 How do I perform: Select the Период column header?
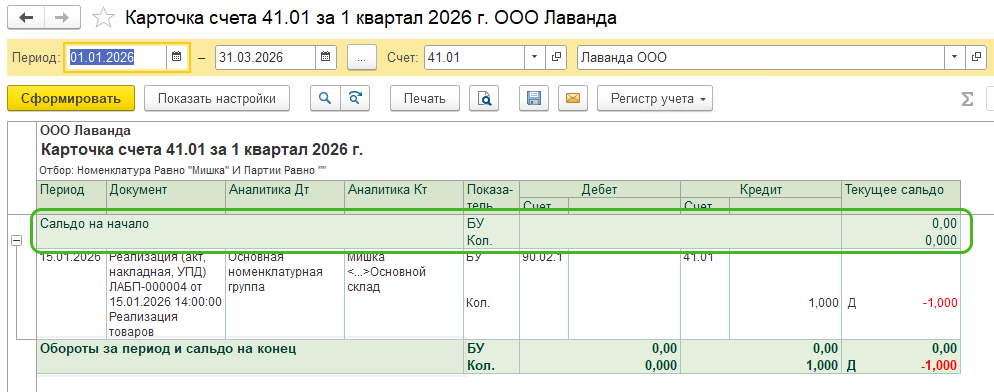click(x=72, y=197)
